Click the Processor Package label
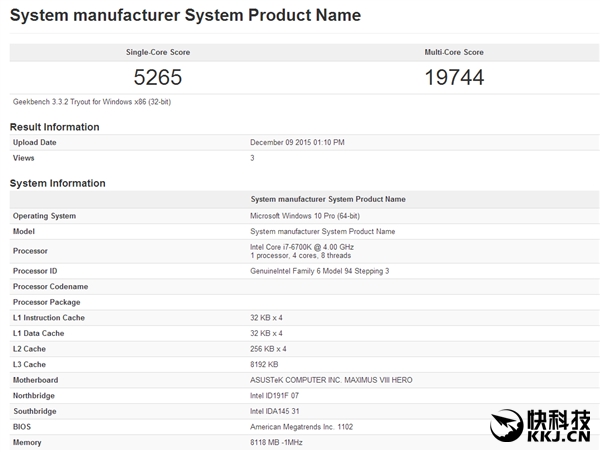Viewport: 600px width, 452px height. 47,302
